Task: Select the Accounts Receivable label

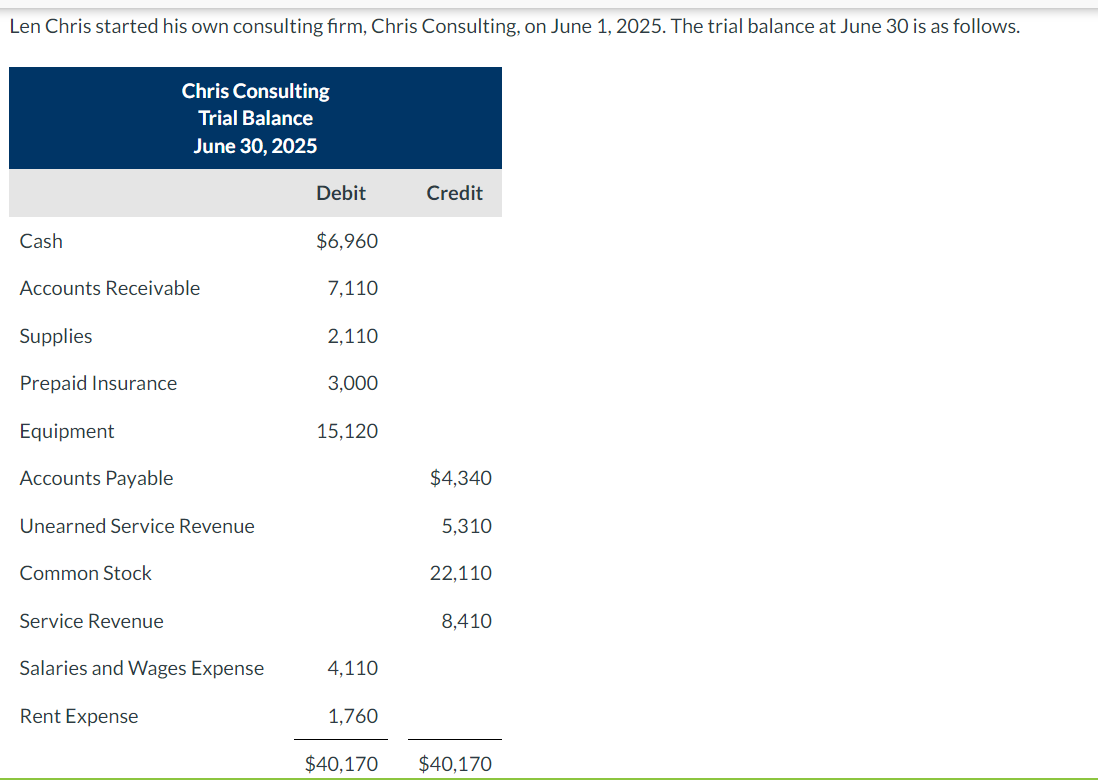Action: point(110,288)
